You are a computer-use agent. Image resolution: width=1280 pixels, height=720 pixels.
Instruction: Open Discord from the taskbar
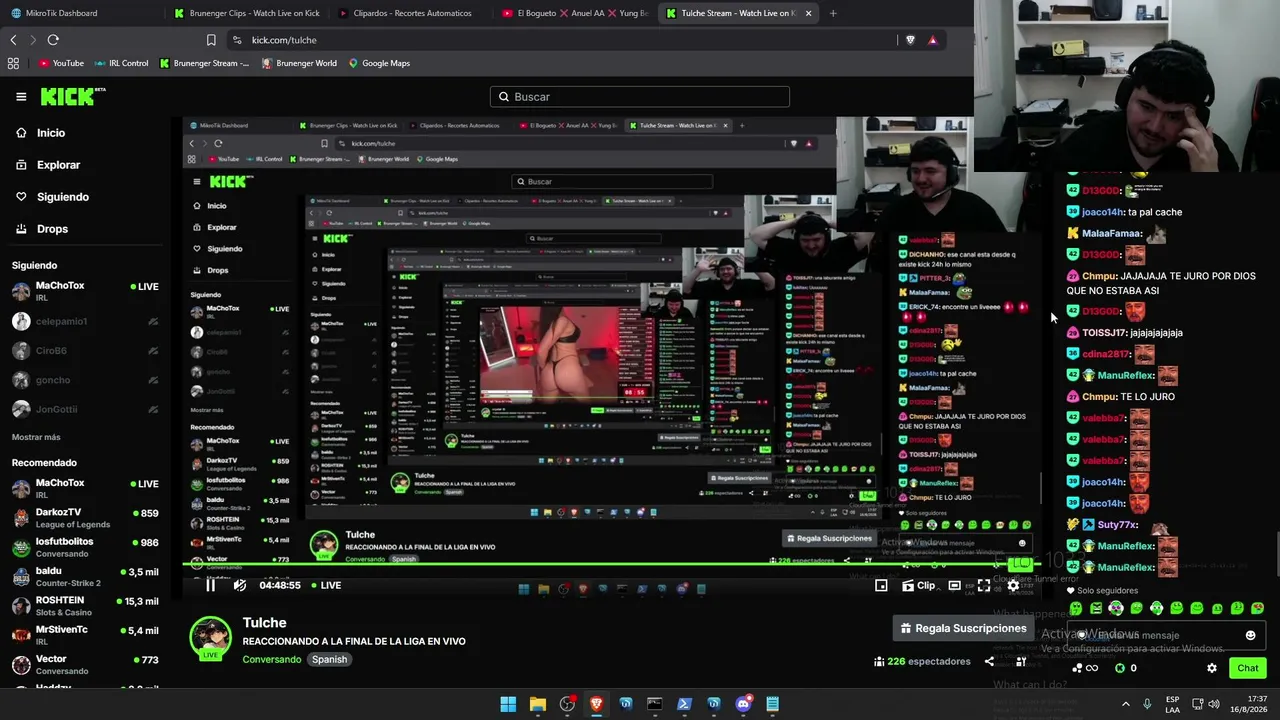[743, 704]
